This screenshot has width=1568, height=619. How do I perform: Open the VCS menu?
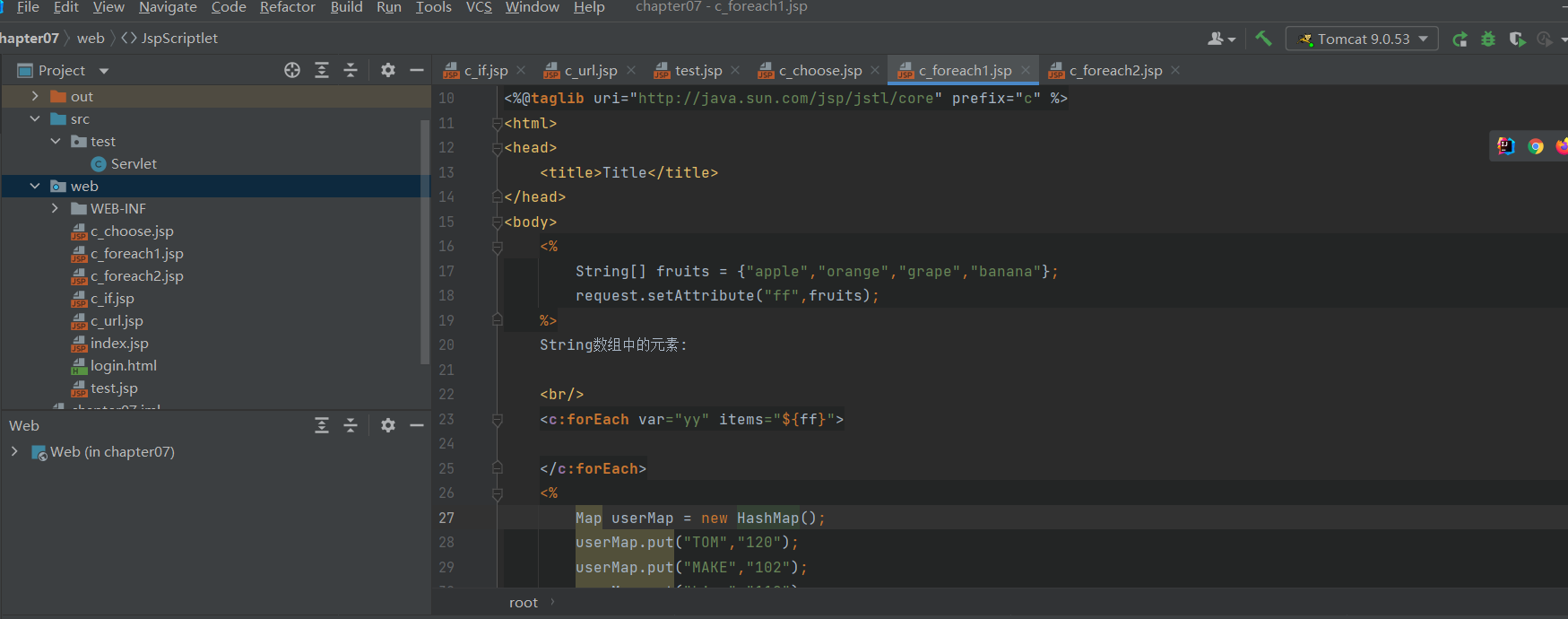[x=479, y=7]
